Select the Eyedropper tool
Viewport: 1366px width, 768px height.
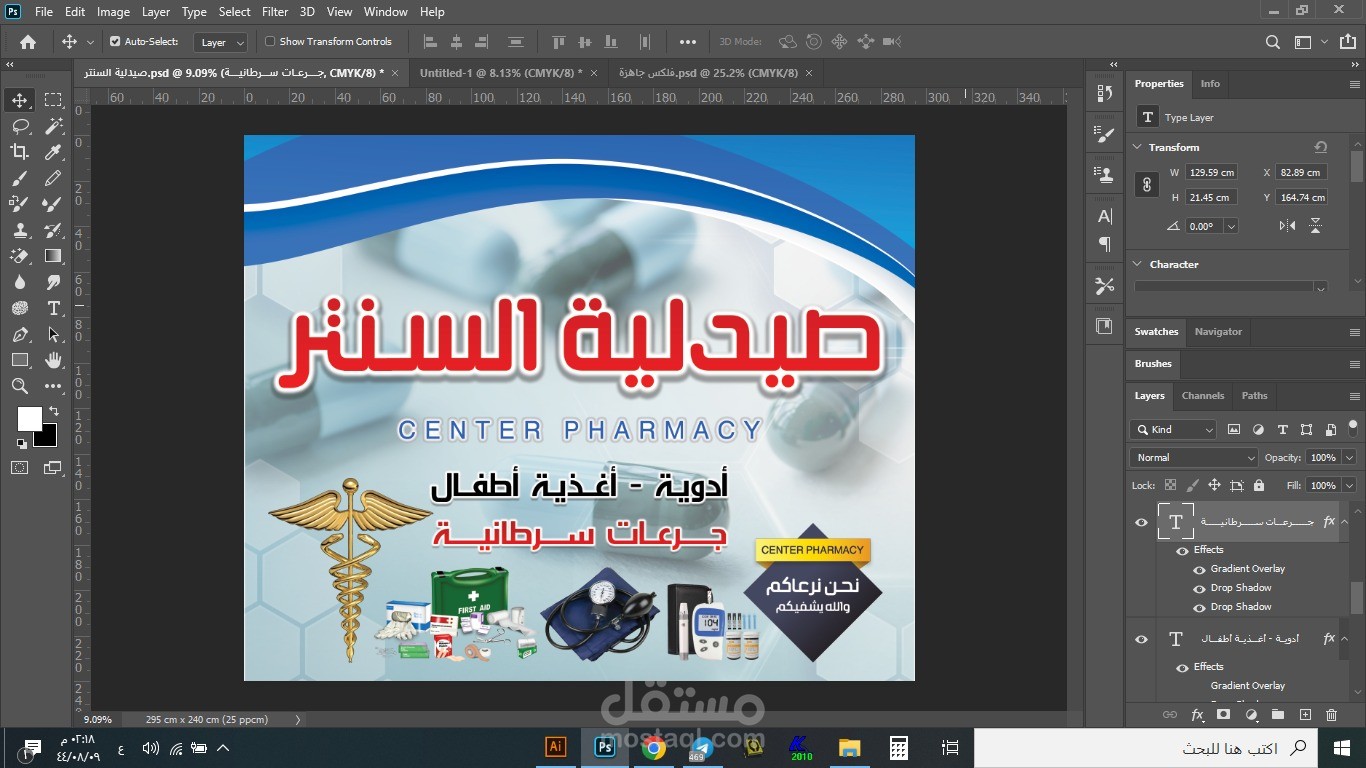(53, 152)
